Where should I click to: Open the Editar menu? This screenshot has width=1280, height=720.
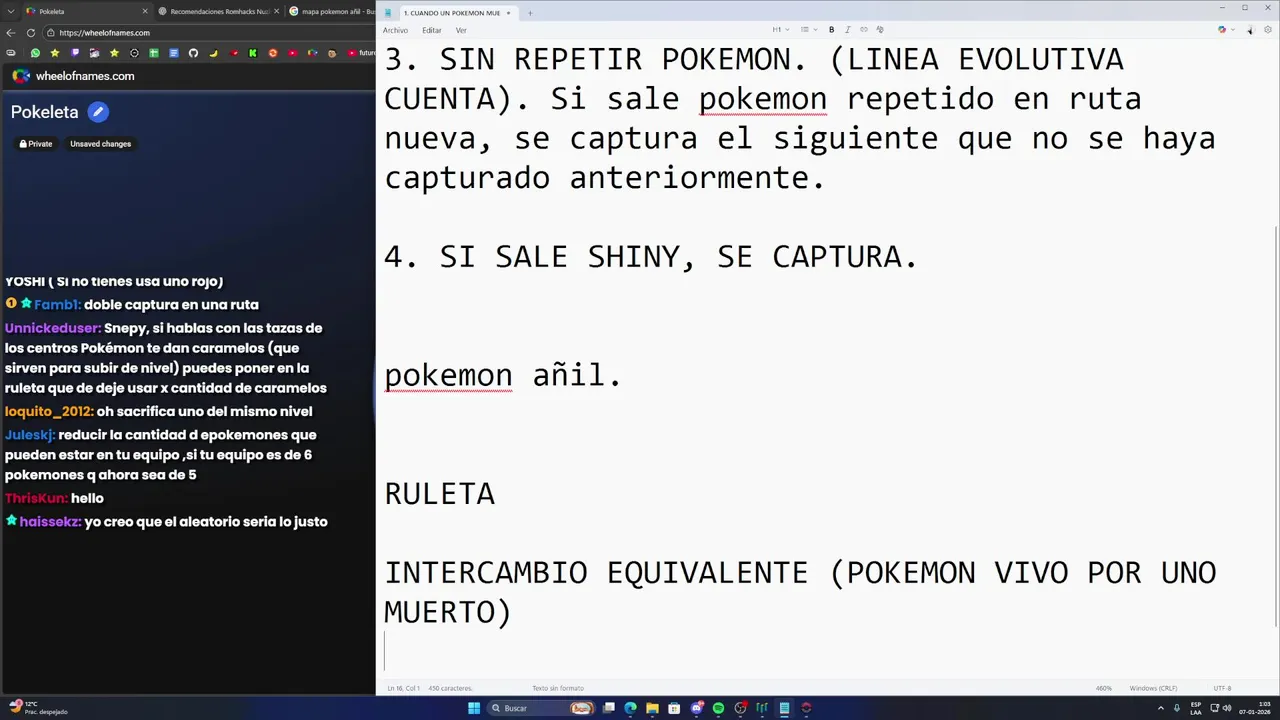coord(432,30)
